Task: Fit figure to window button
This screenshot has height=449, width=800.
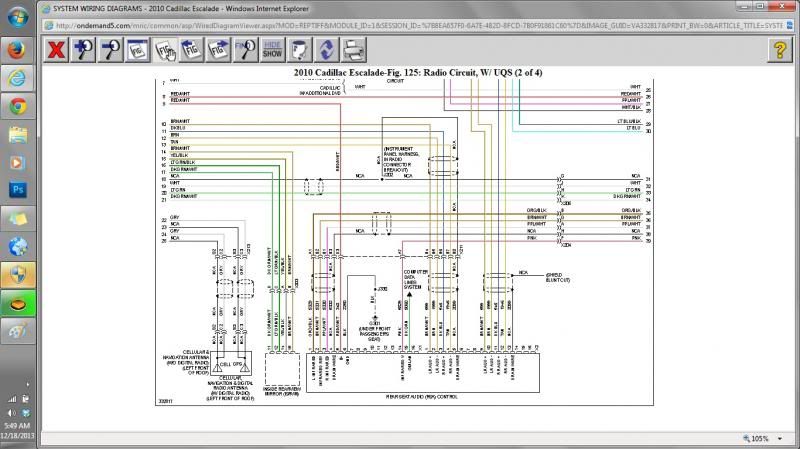Action: (137, 50)
